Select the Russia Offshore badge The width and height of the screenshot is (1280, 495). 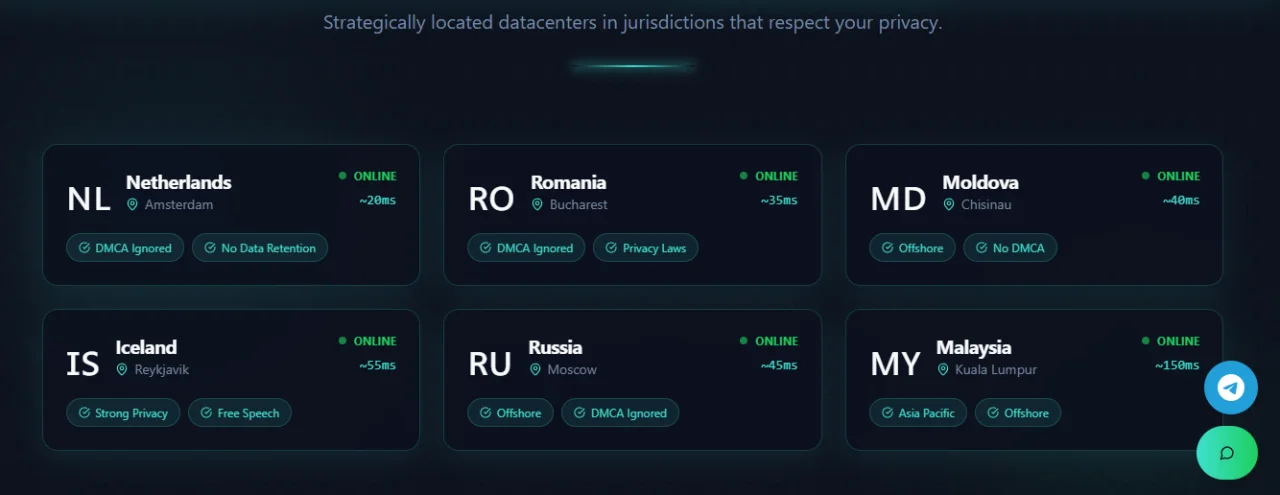[510, 413]
